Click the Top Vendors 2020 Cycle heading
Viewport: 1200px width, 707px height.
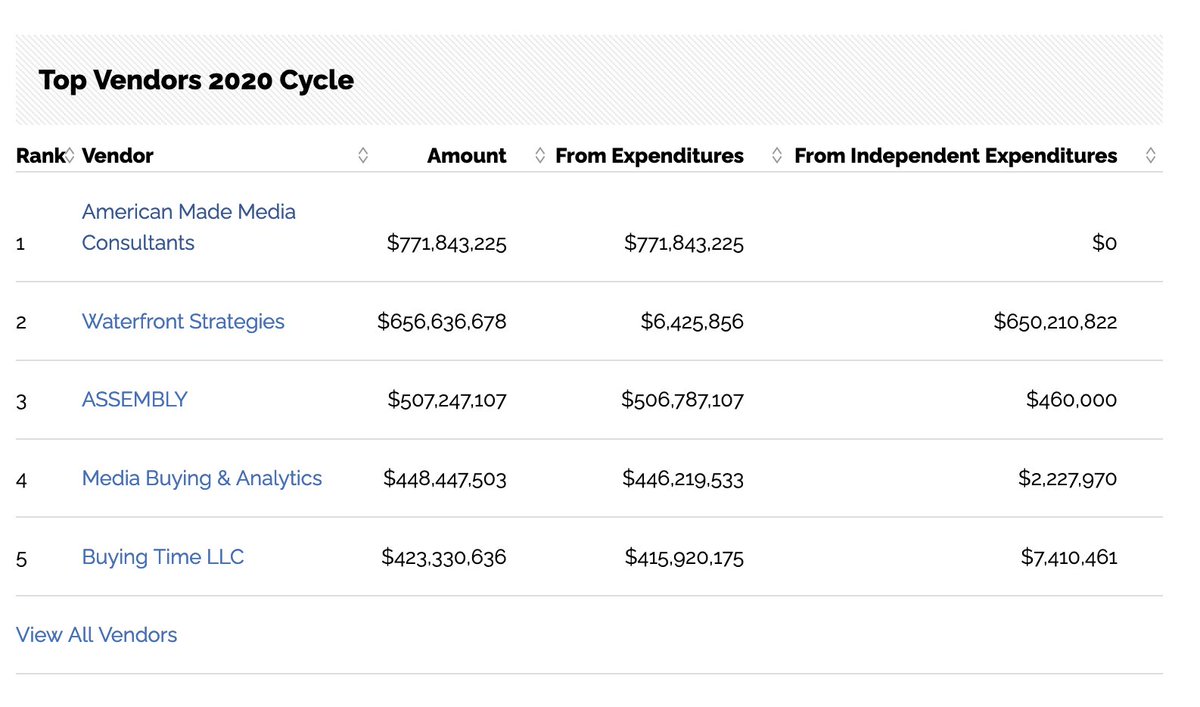[196, 80]
